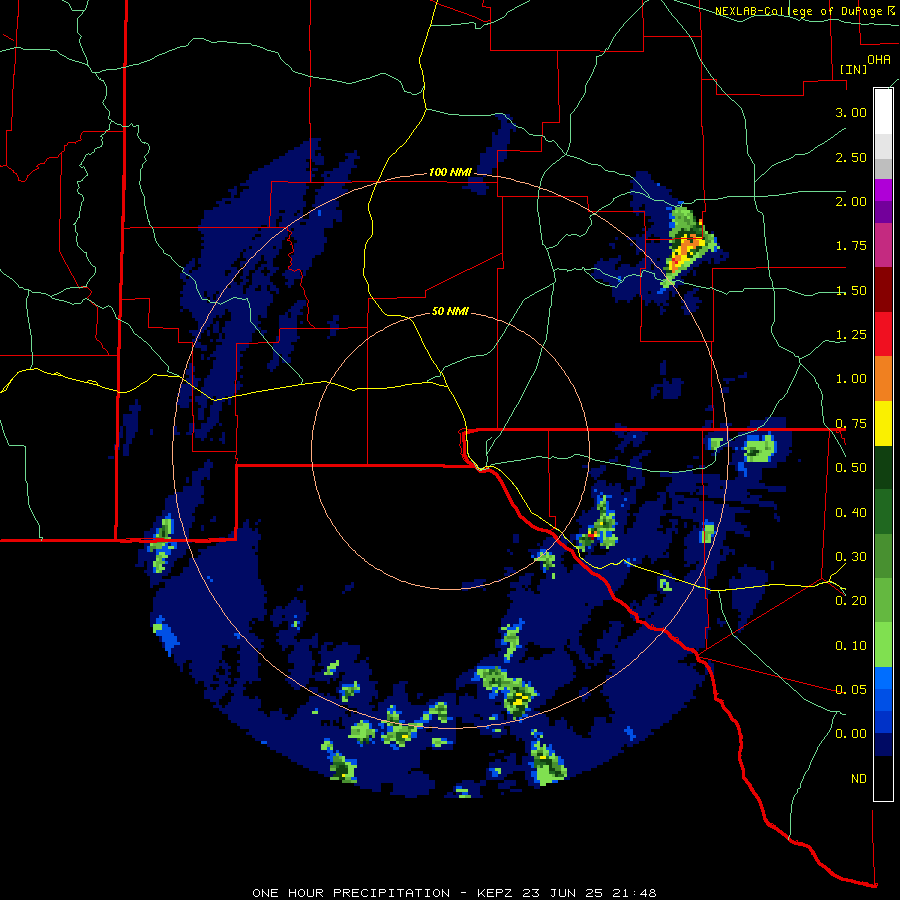This screenshot has width=900, height=900.
Task: Click the 3.00 legend value
Action: click(851, 112)
